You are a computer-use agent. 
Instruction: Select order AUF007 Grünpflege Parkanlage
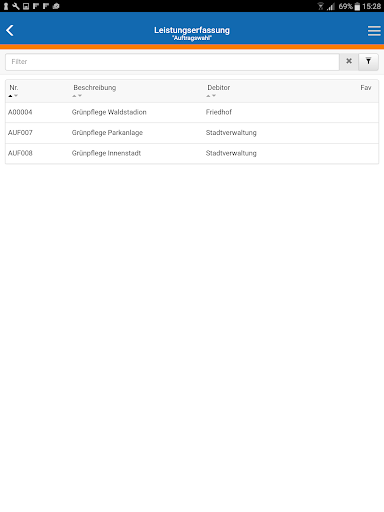192,133
